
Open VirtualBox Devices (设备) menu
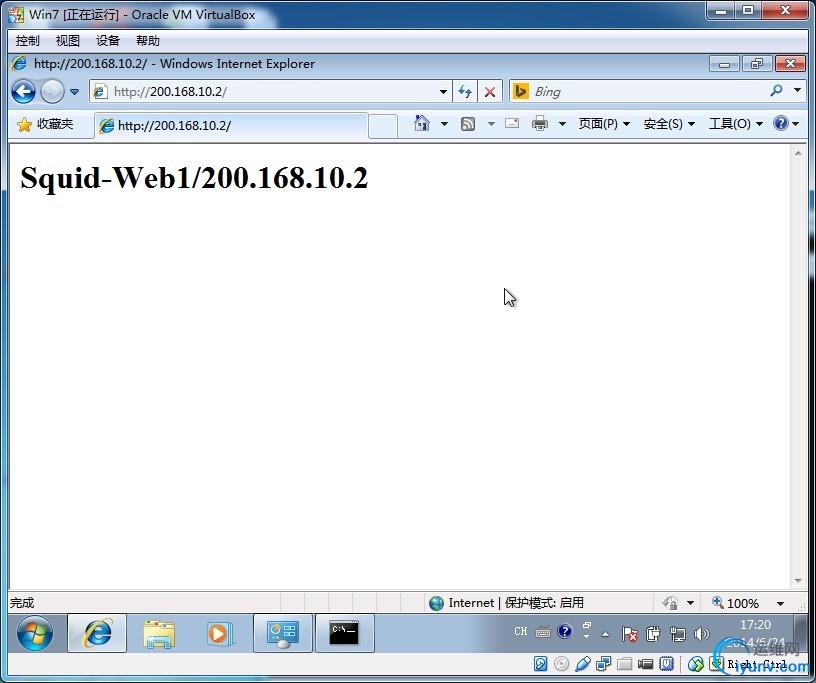108,41
